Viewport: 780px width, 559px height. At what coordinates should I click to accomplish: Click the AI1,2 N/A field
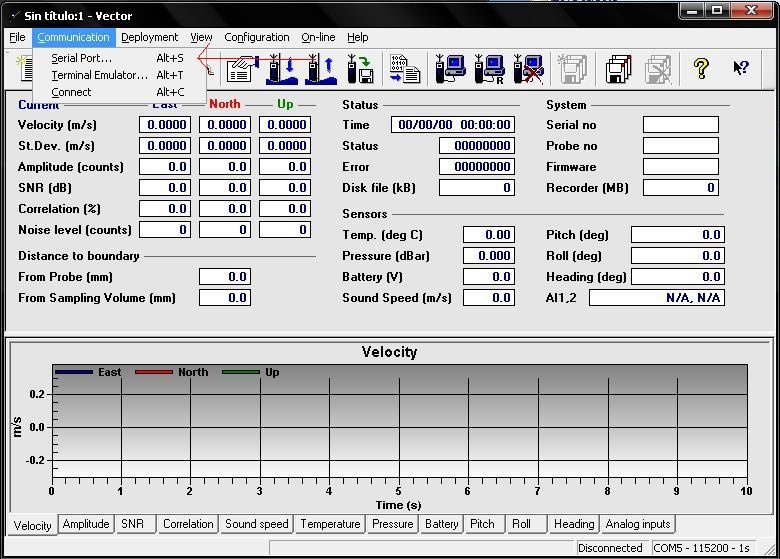657,297
